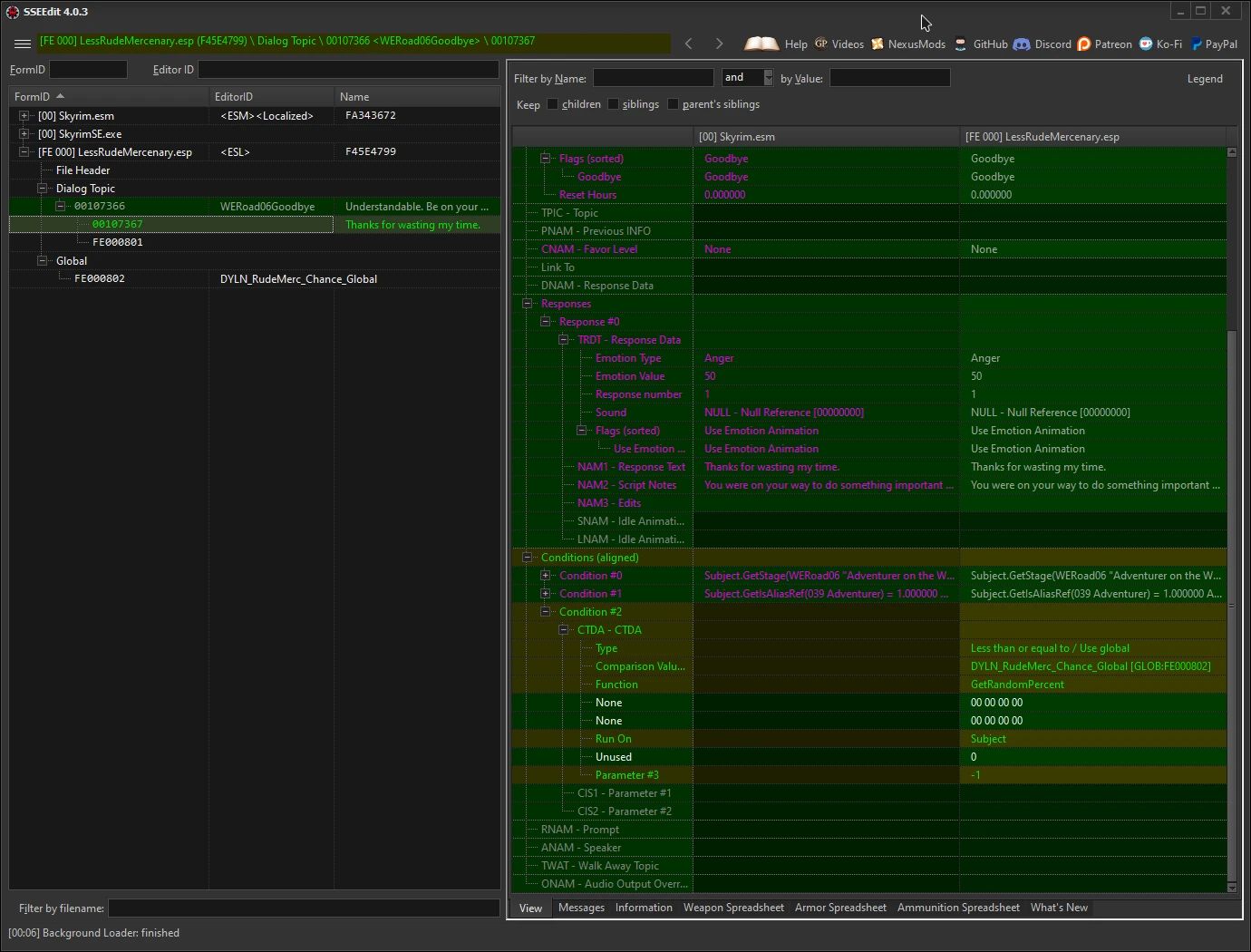This screenshot has height=952, width=1251.
Task: Open the Patreon toolbar icon
Action: 1084,44
